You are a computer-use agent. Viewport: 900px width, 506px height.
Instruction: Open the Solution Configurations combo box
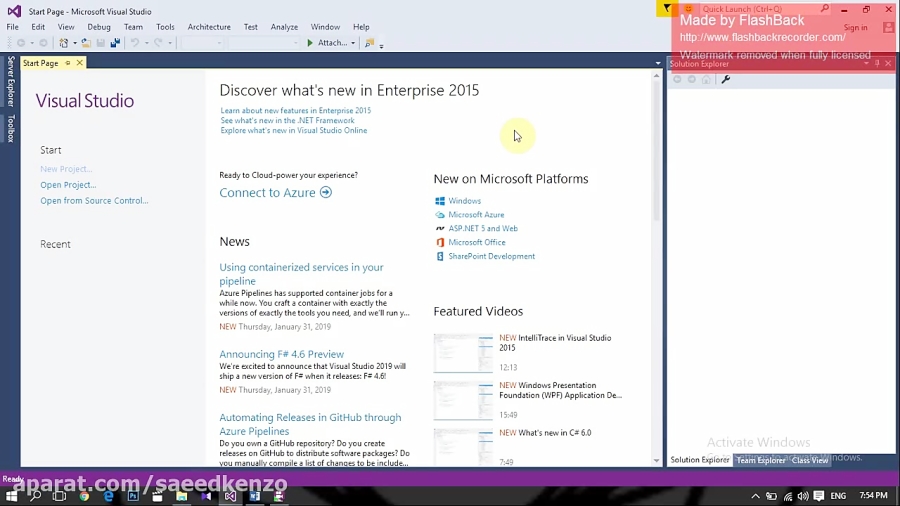[202, 43]
